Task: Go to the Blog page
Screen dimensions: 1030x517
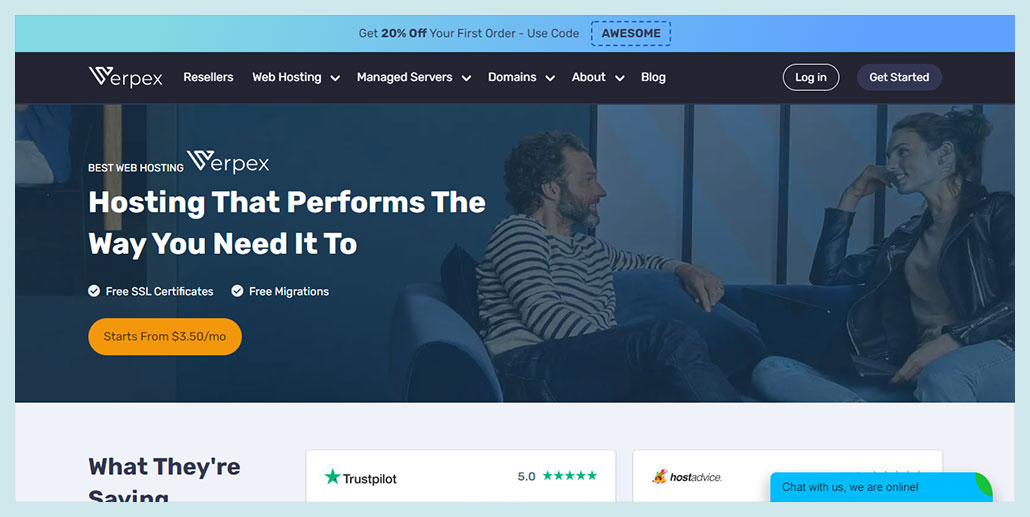Action: [654, 77]
